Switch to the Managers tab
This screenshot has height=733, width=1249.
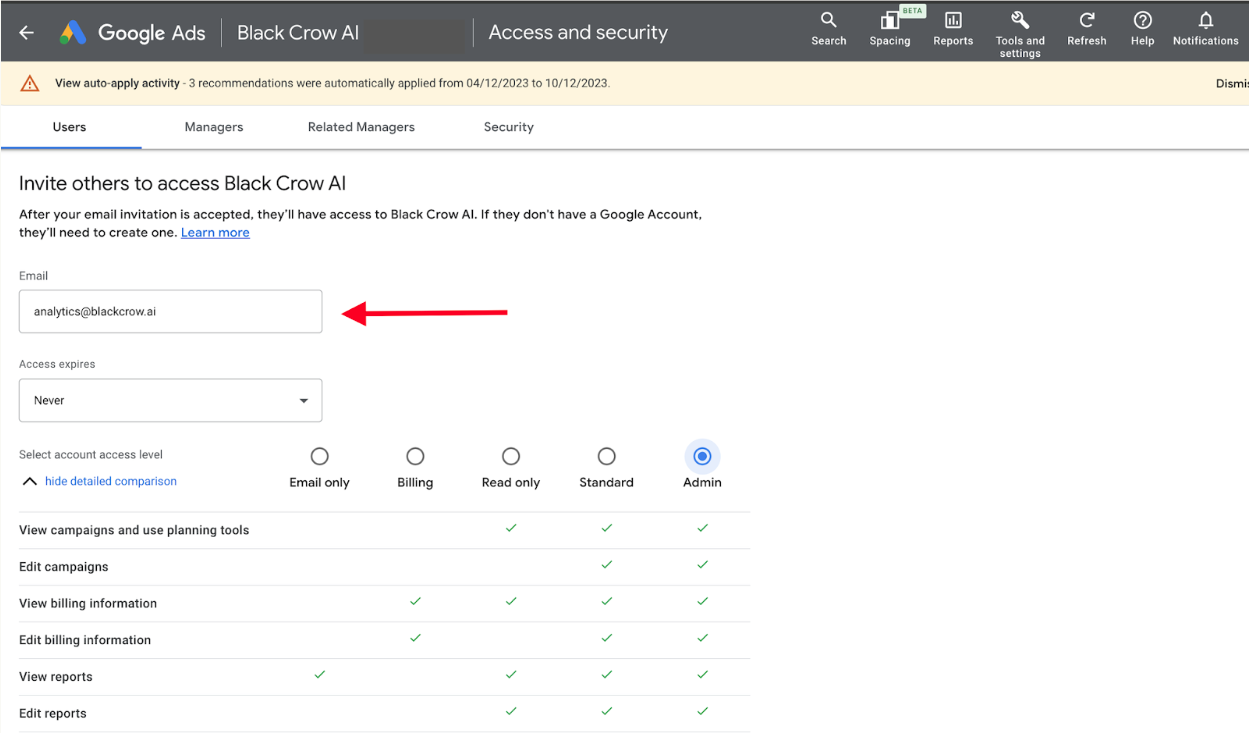tap(214, 127)
